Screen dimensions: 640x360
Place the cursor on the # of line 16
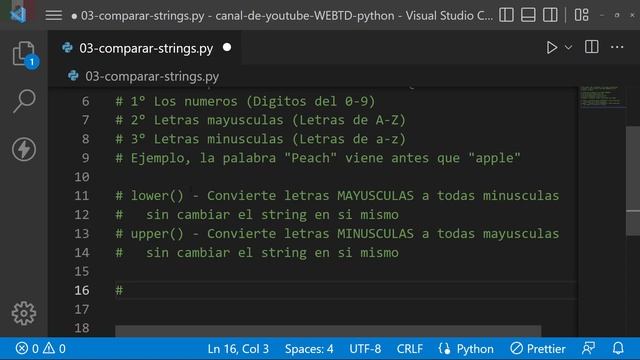point(119,290)
